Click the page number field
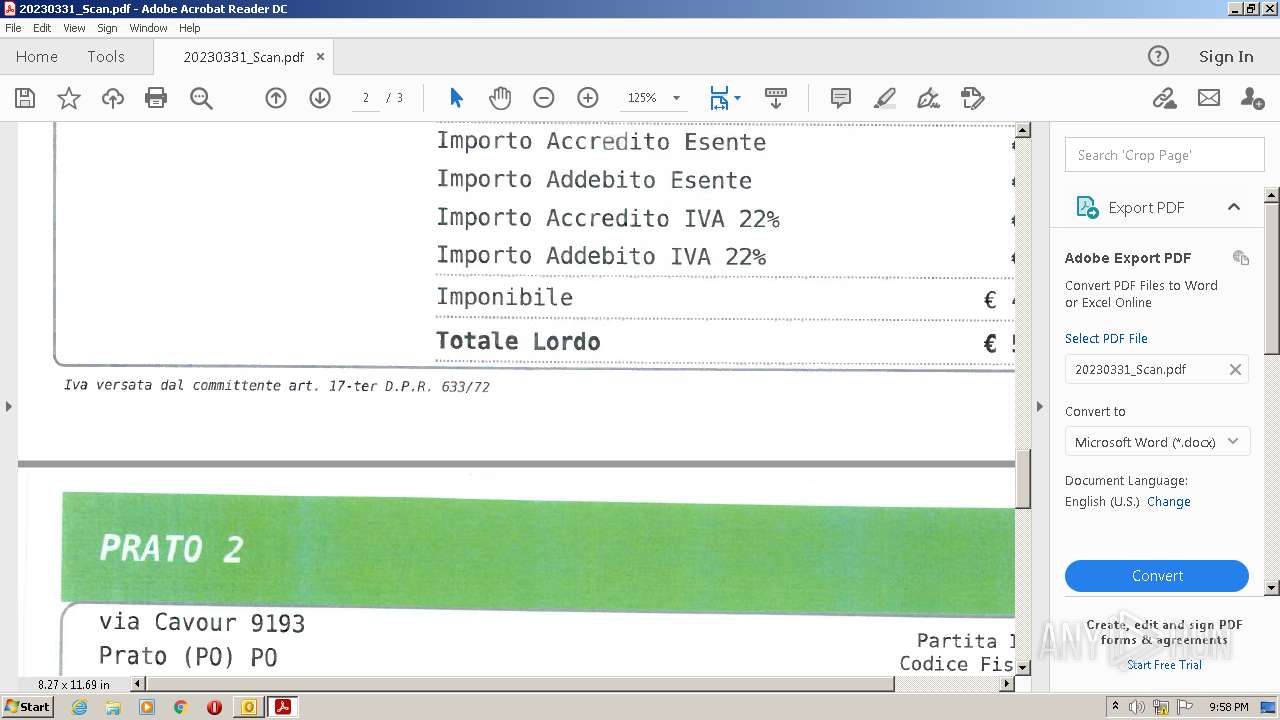This screenshot has height=720, width=1280. coord(366,98)
